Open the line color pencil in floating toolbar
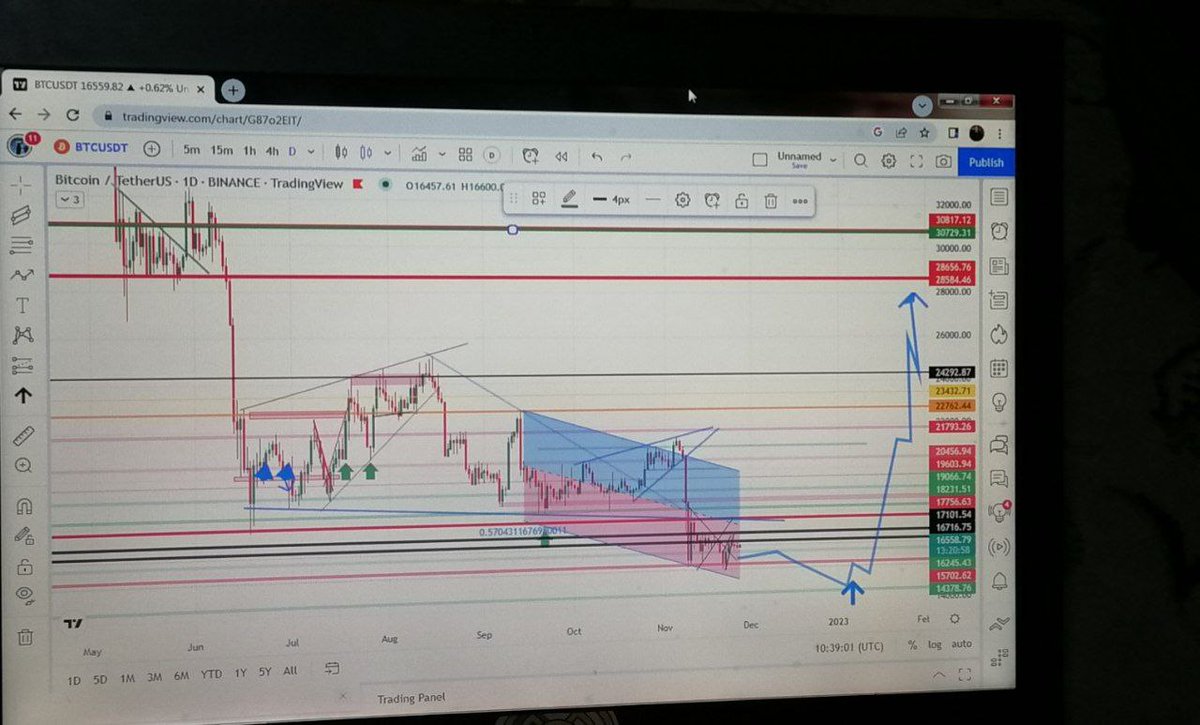 pos(569,199)
